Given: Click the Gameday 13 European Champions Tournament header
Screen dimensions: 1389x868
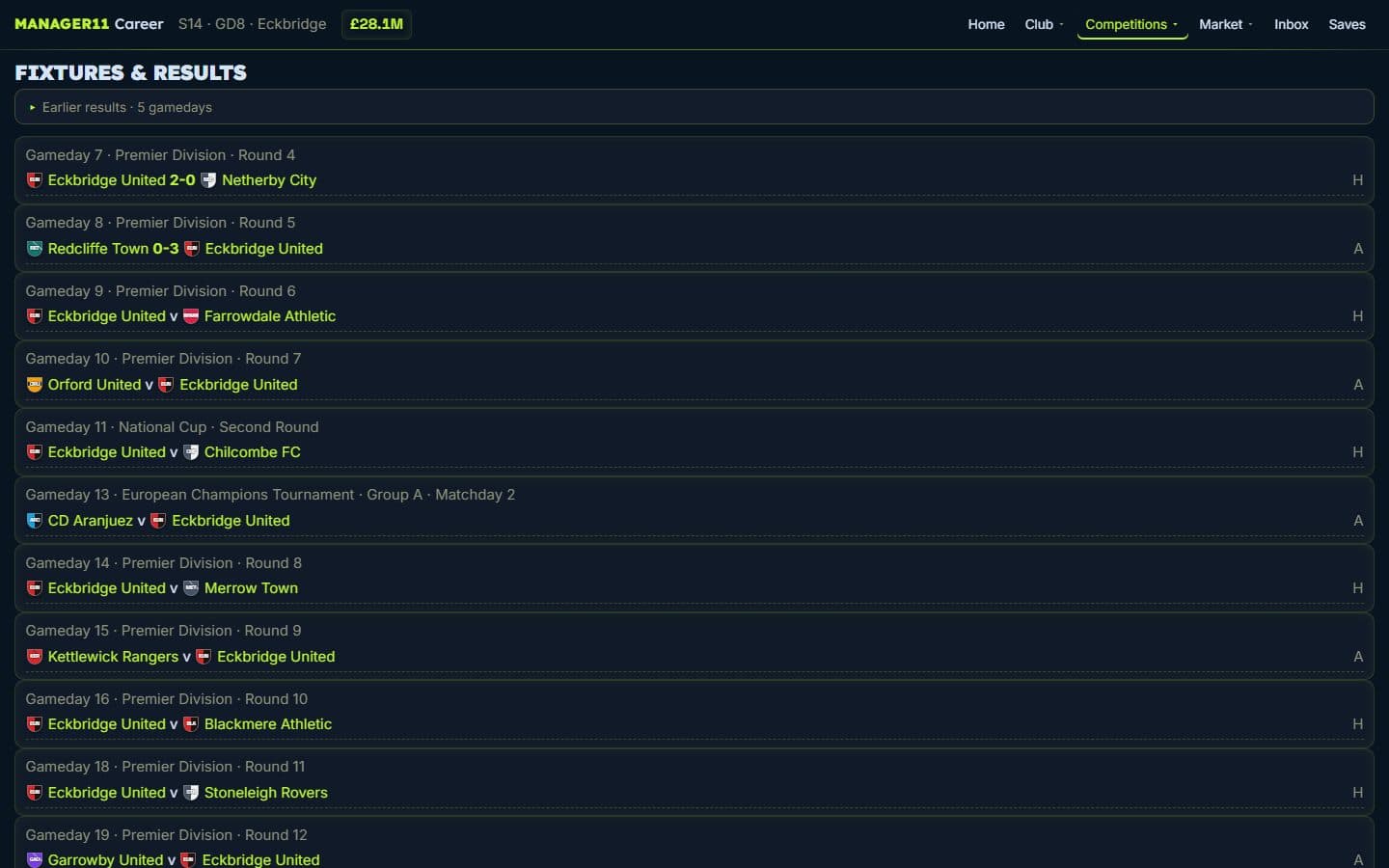Looking at the screenshot, I should point(270,495).
